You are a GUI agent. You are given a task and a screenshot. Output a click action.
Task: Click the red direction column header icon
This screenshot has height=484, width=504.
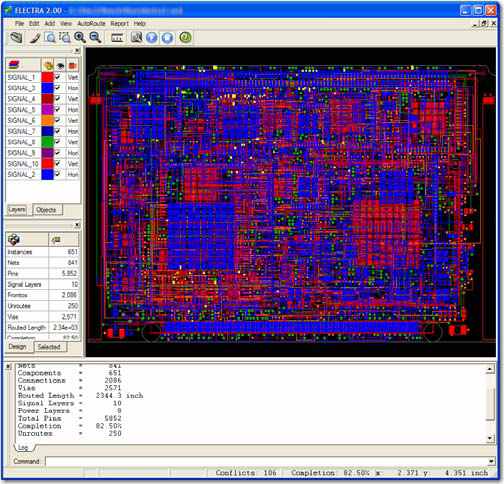click(72, 65)
